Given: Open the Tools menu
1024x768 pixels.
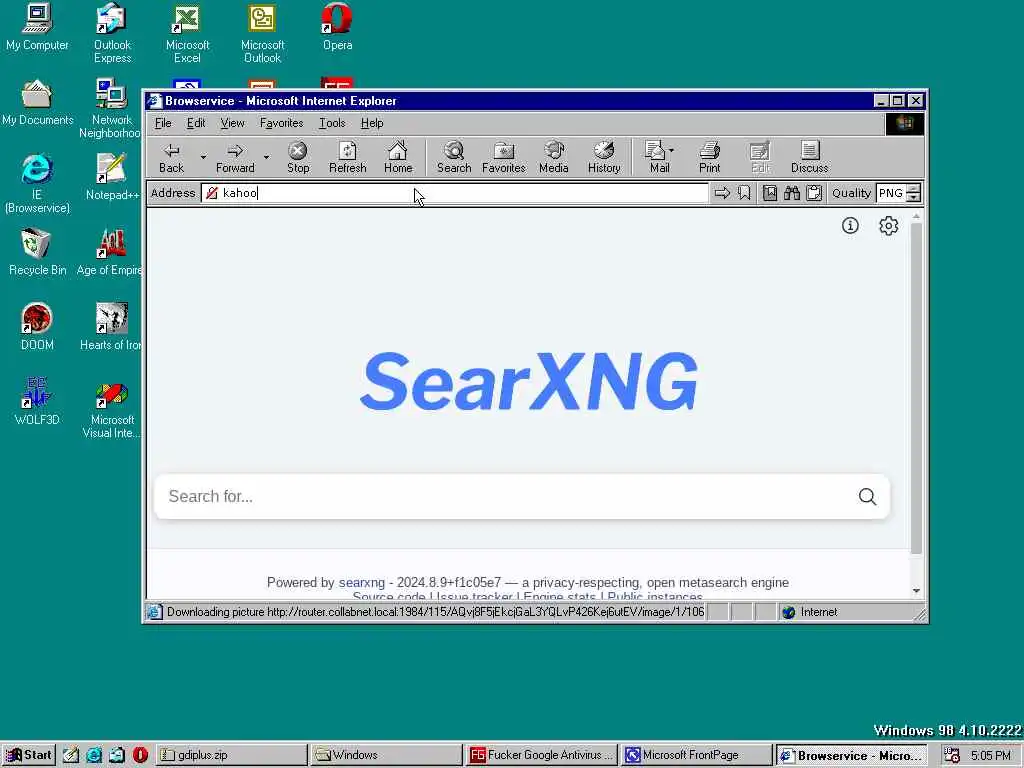Looking at the screenshot, I should pyautogui.click(x=332, y=123).
